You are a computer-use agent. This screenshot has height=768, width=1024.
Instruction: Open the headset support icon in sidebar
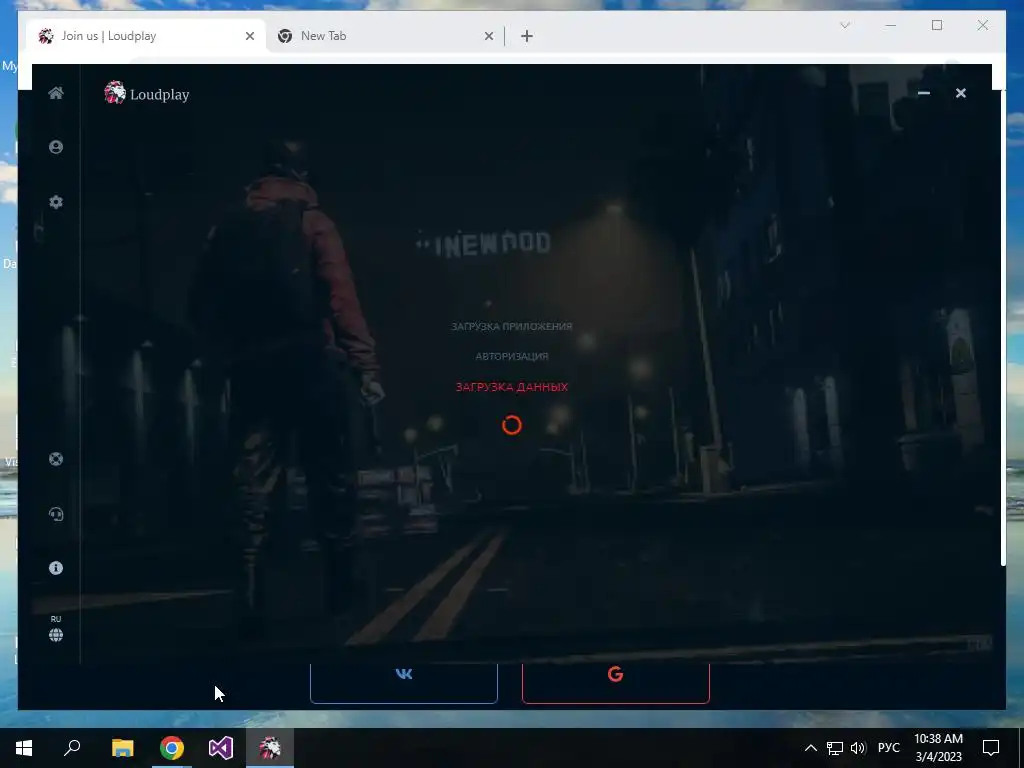click(56, 515)
